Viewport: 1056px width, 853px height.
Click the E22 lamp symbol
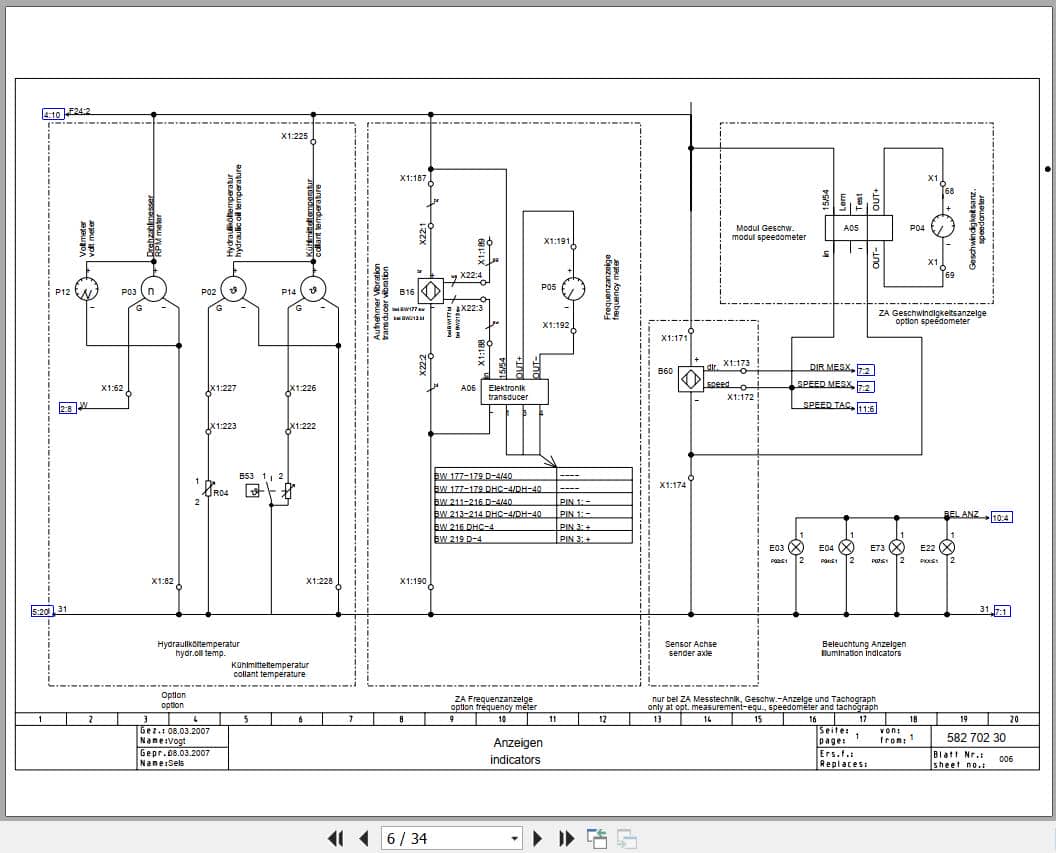pos(947,547)
